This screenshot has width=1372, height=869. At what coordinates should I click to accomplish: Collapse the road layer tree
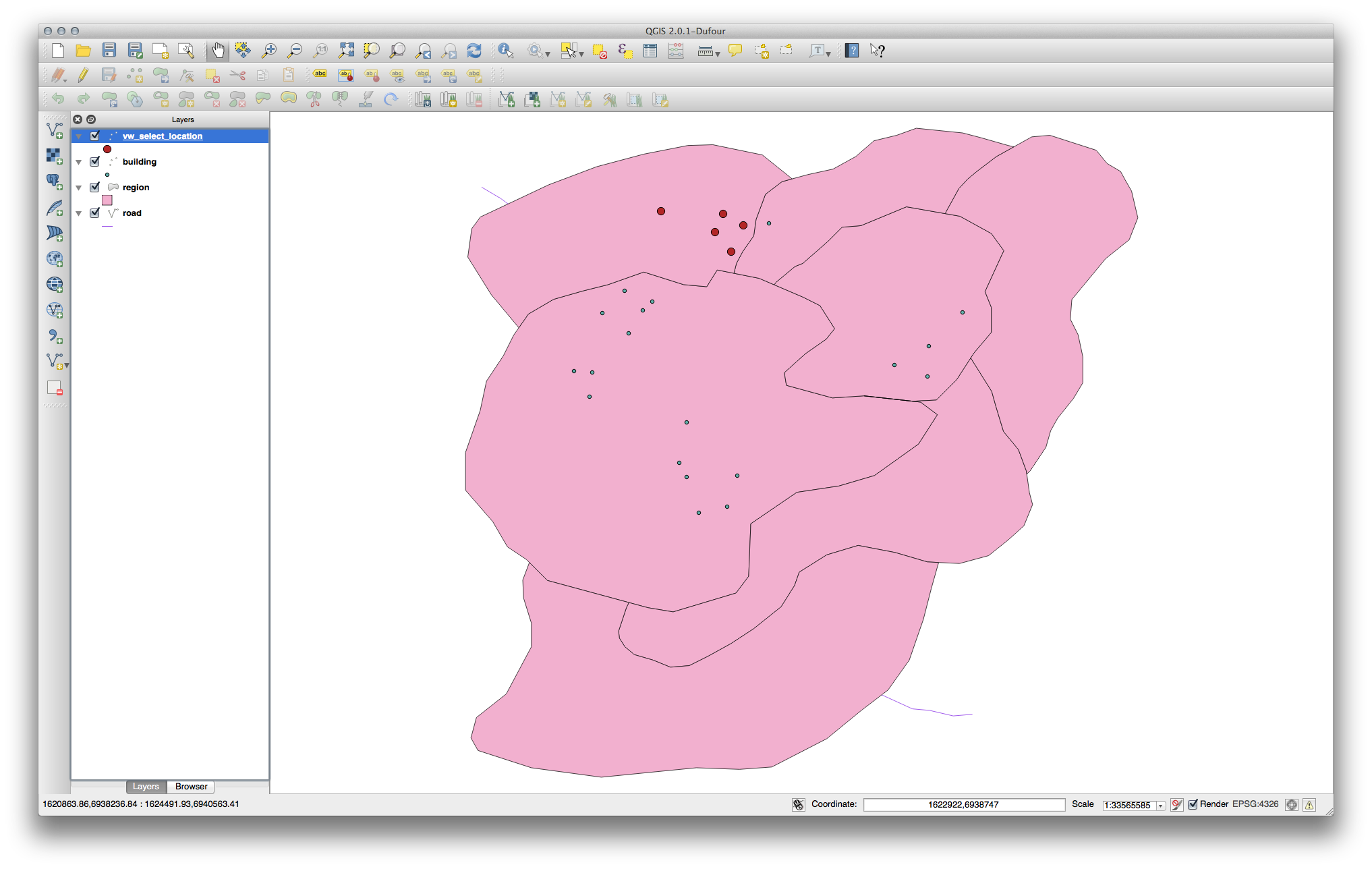pyautogui.click(x=79, y=214)
